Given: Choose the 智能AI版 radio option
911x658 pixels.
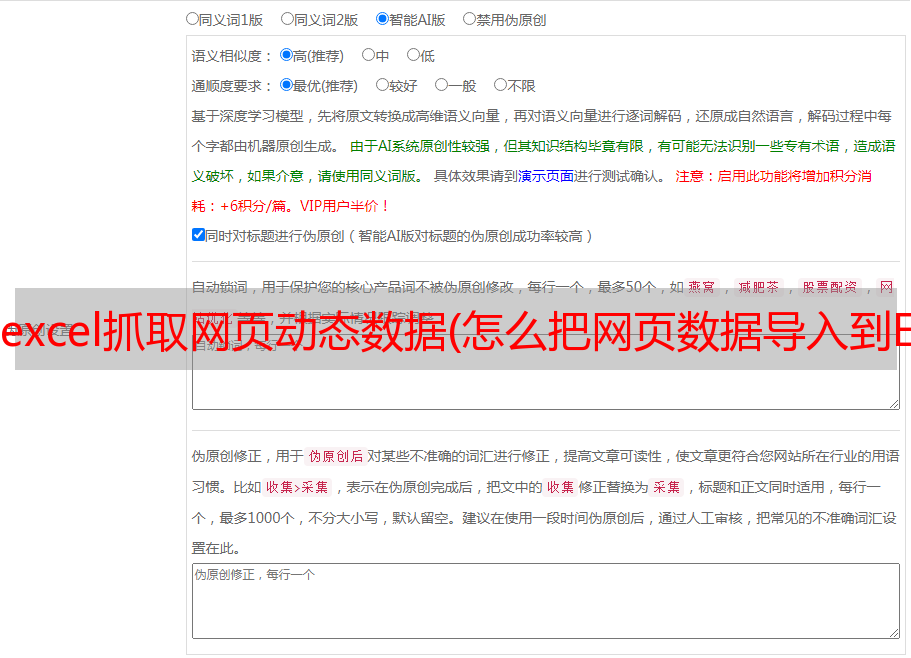Looking at the screenshot, I should [382, 19].
